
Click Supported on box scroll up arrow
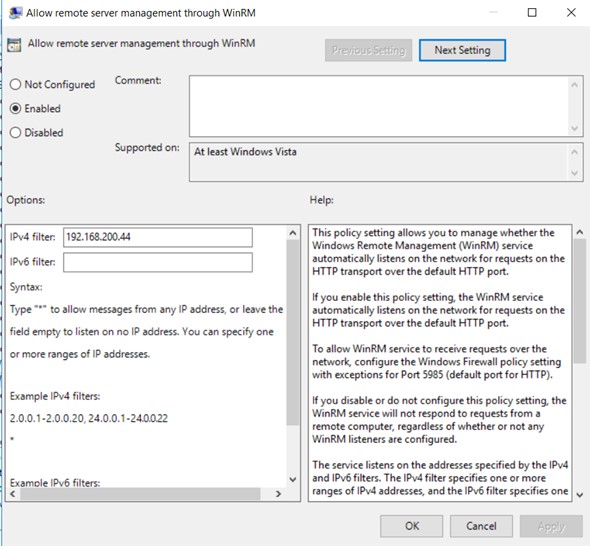click(x=574, y=152)
